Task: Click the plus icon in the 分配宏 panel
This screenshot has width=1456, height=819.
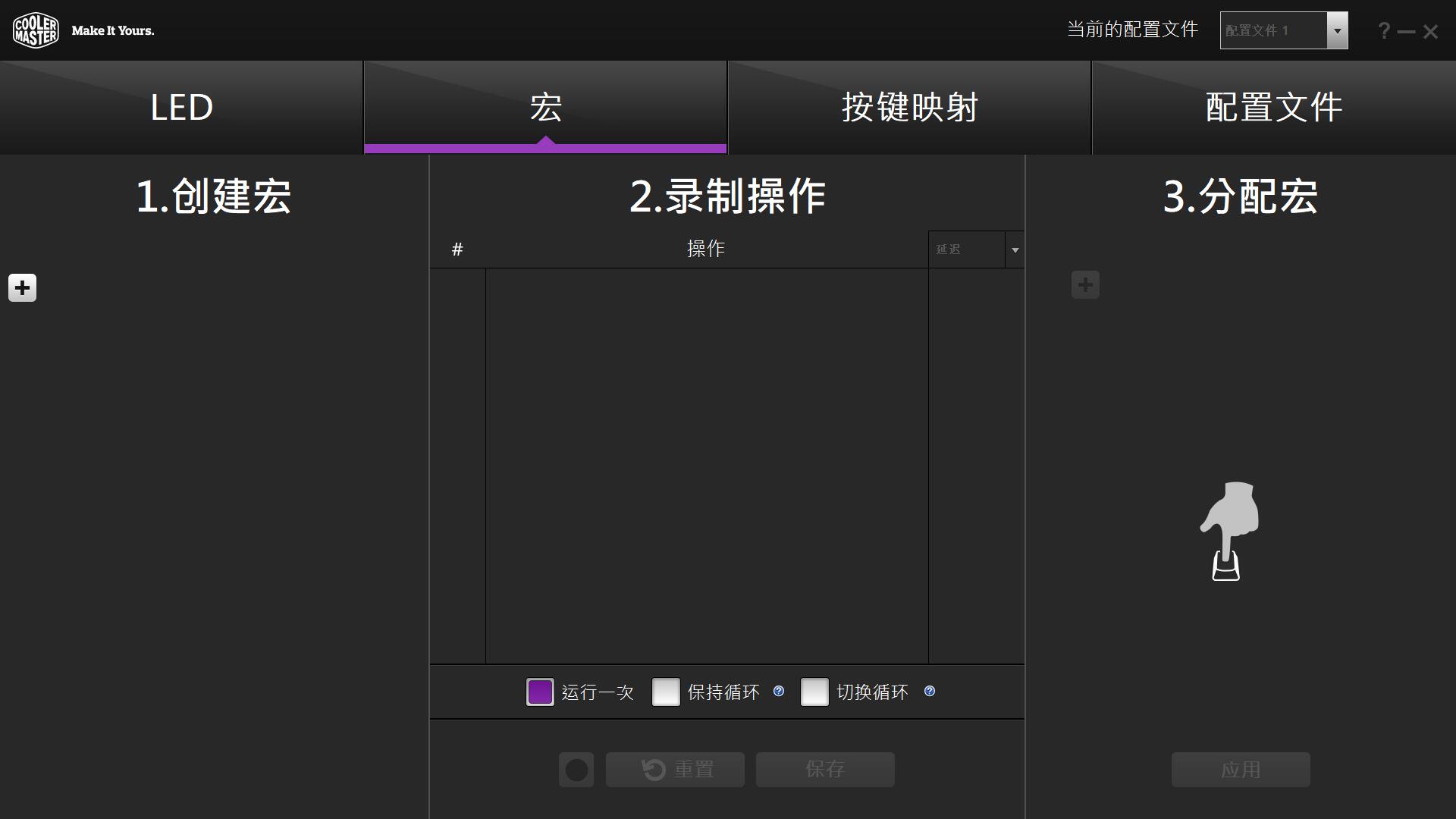Action: tap(1084, 284)
